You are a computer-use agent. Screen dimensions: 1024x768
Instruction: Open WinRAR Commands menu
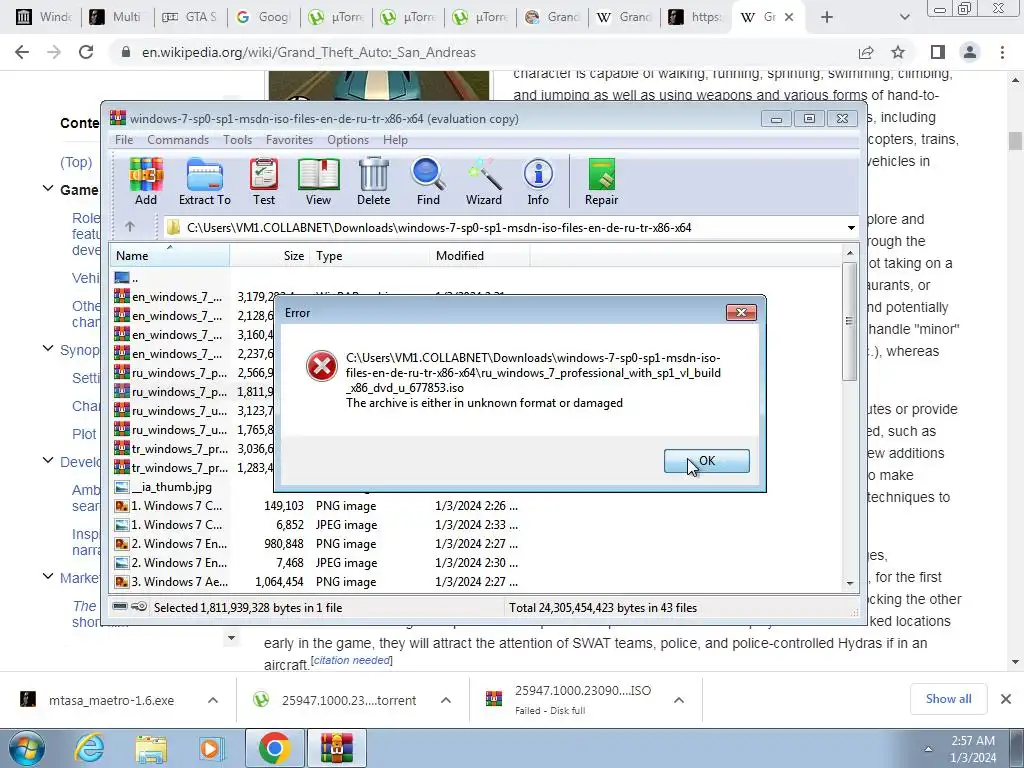pyautogui.click(x=178, y=140)
